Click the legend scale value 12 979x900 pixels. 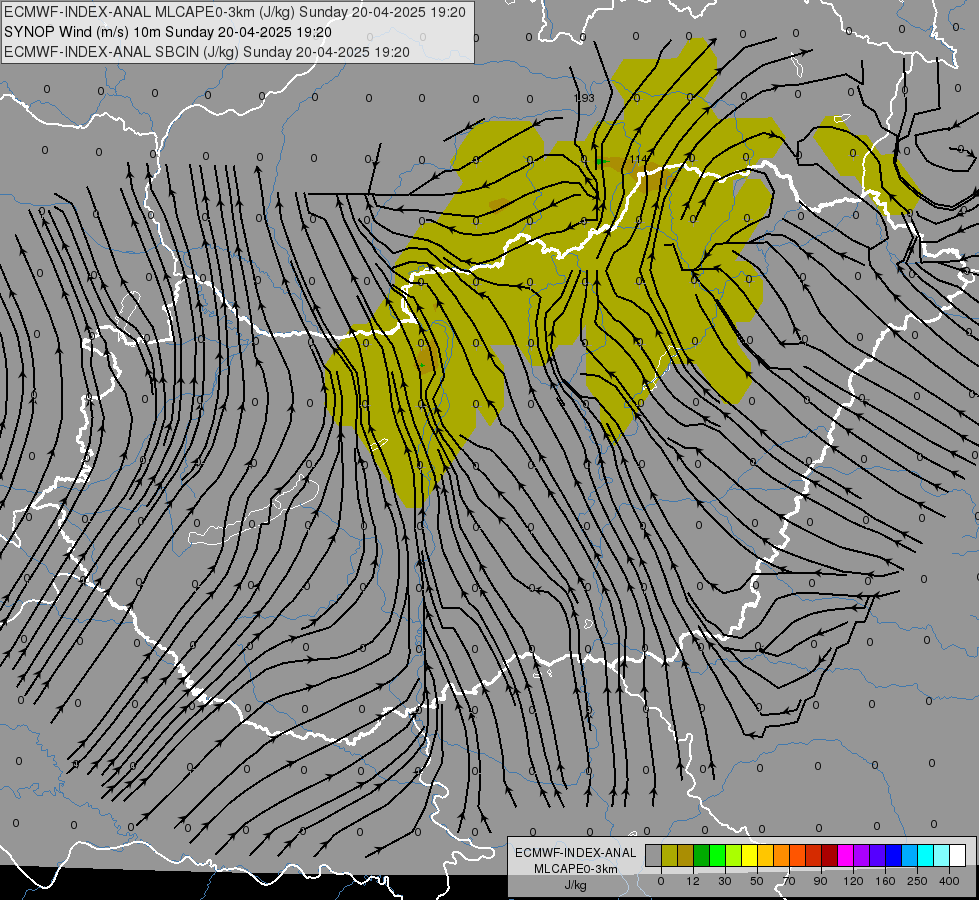click(x=693, y=881)
